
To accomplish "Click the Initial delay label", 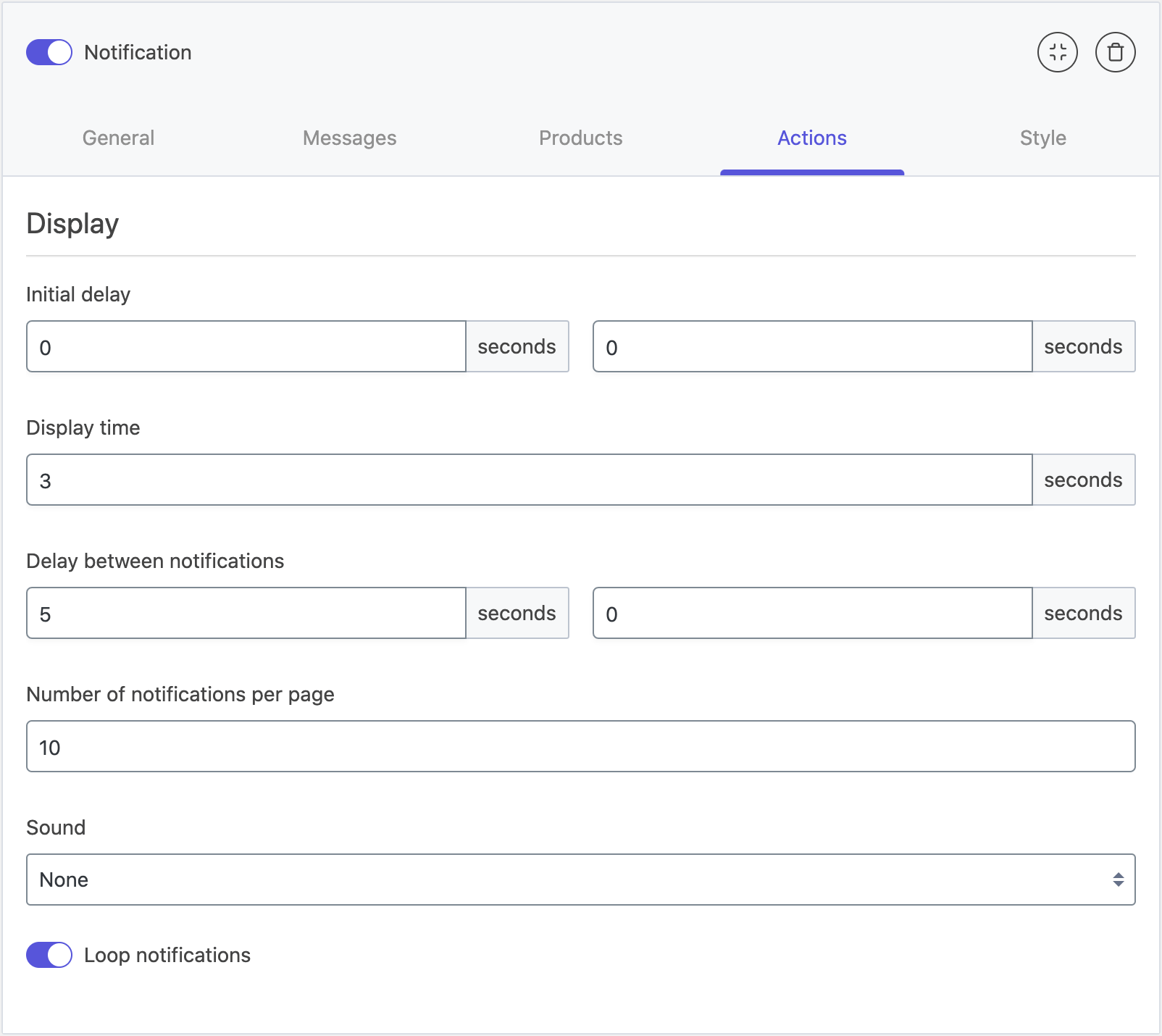I will tap(78, 295).
